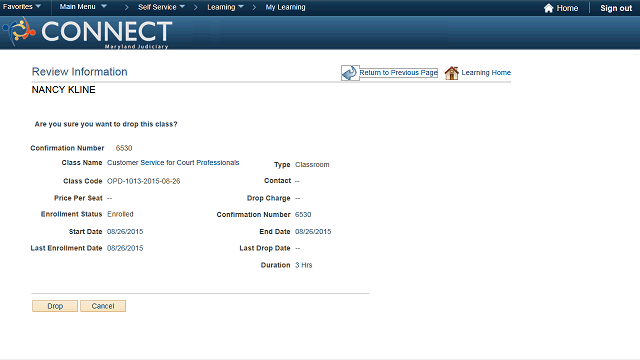Image resolution: width=640 pixels, height=360 pixels.
Task: Open the Main Menu dropdown
Action: tap(83, 7)
